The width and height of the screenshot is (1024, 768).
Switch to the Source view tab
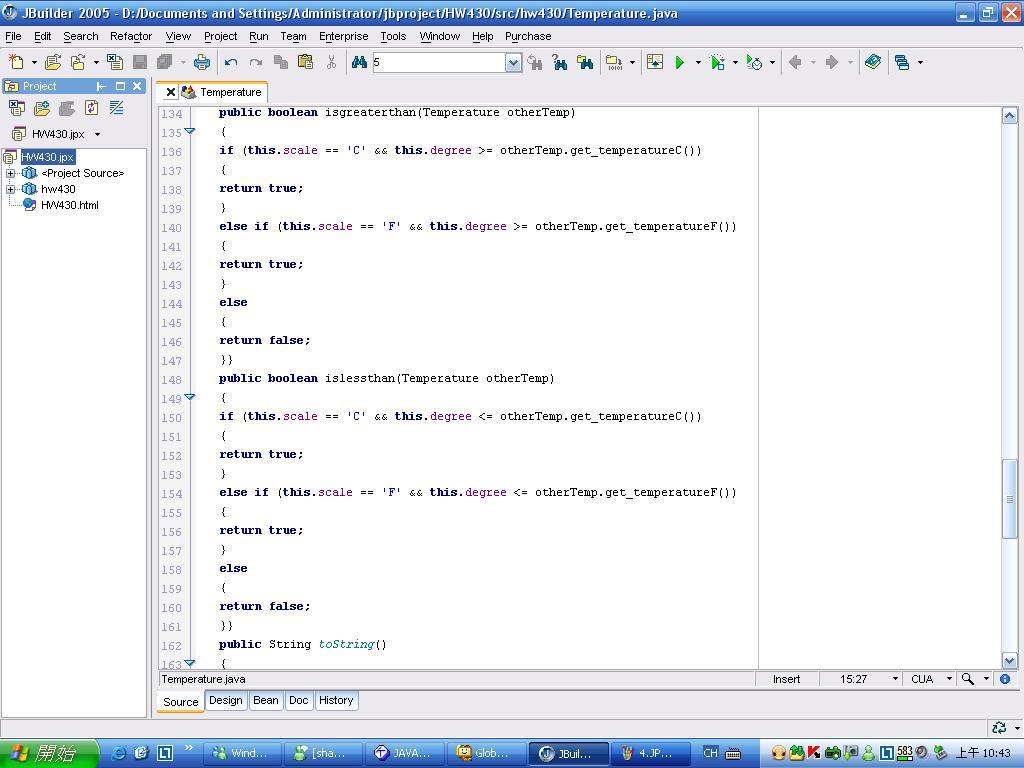181,701
